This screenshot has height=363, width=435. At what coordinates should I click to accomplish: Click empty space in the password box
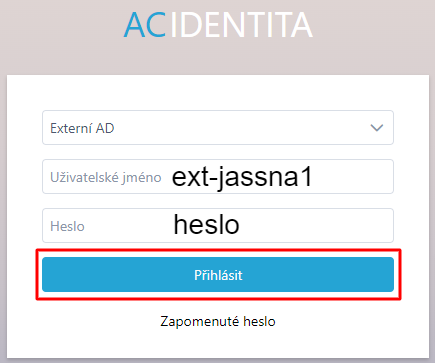(317, 226)
